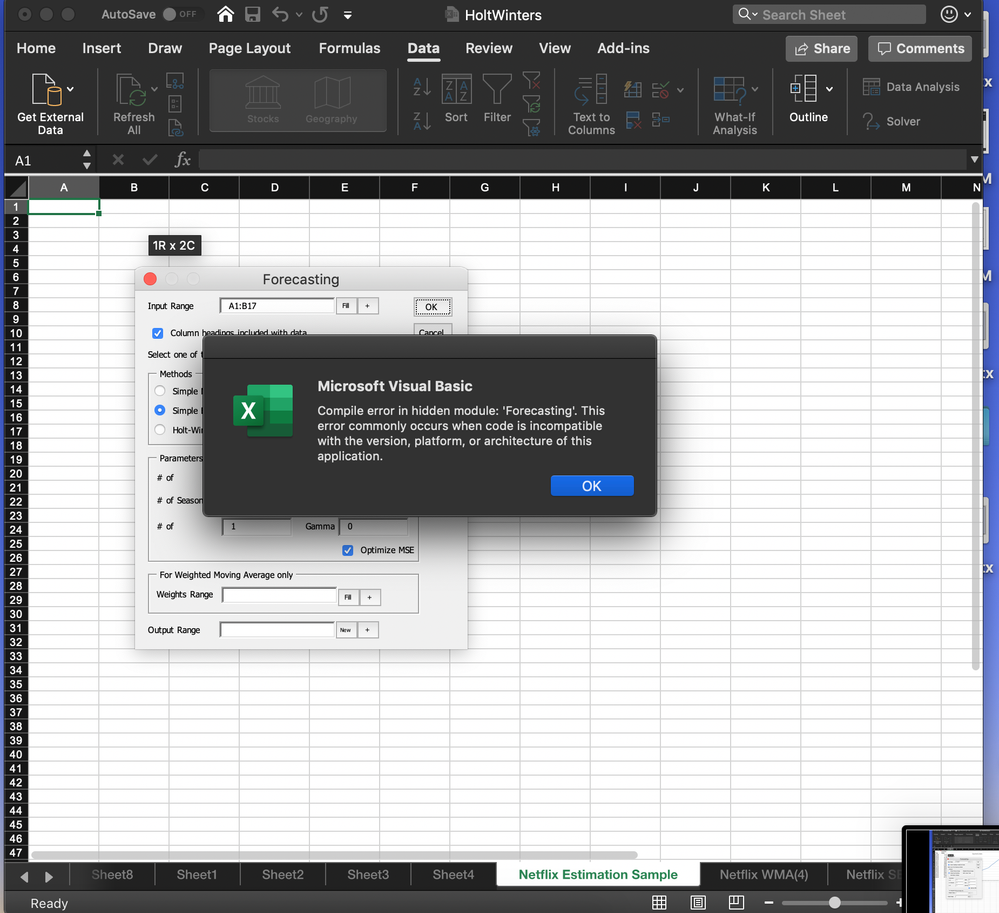Open the Formulas ribbon tab
The image size is (999, 913).
pyautogui.click(x=349, y=48)
